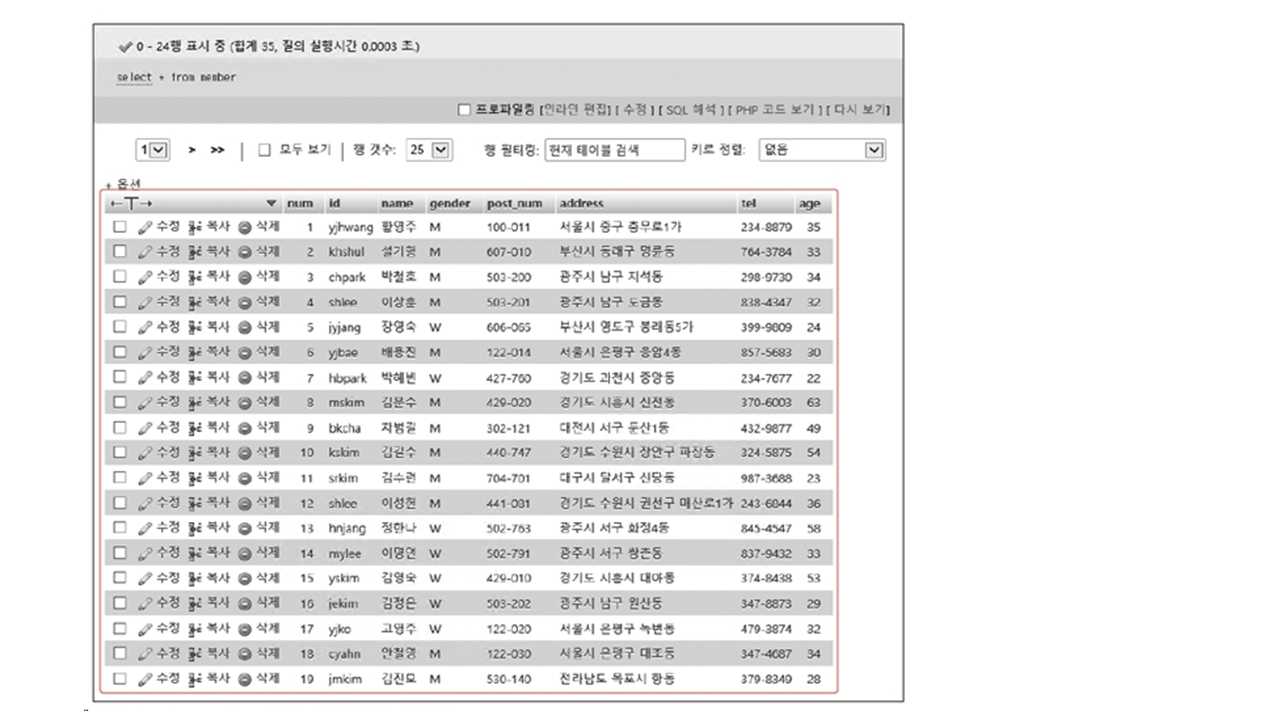Click the edit pencil icon for yjhwang row
Image resolution: width=1280 pixels, height=720 pixels.
pyautogui.click(x=145, y=227)
